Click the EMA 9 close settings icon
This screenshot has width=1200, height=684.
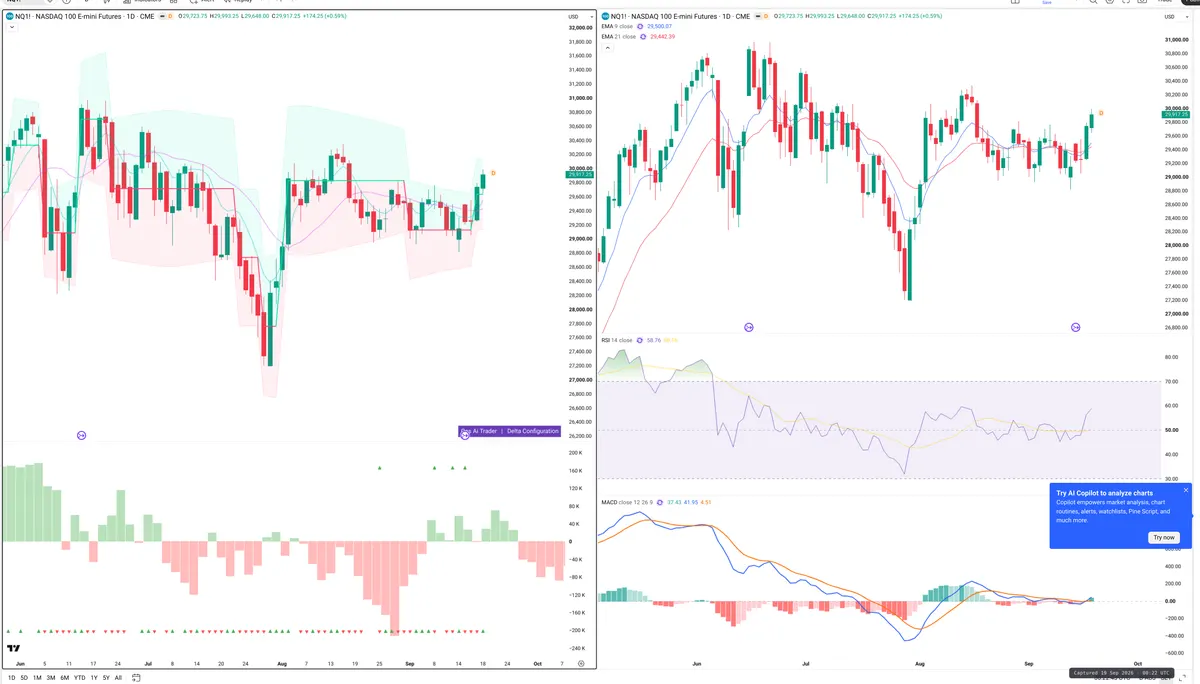640,26
